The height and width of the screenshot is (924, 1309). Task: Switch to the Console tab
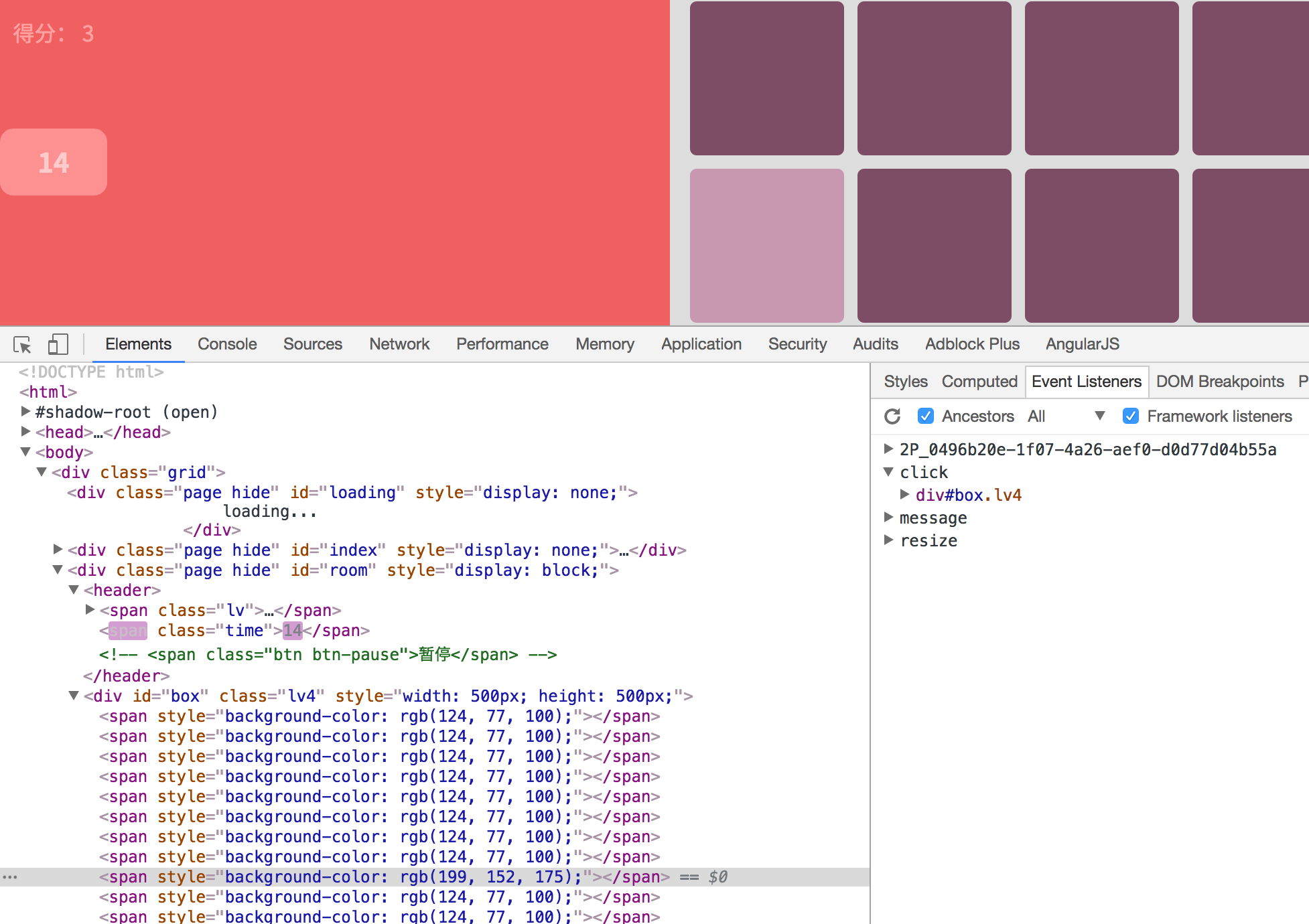[x=227, y=344]
